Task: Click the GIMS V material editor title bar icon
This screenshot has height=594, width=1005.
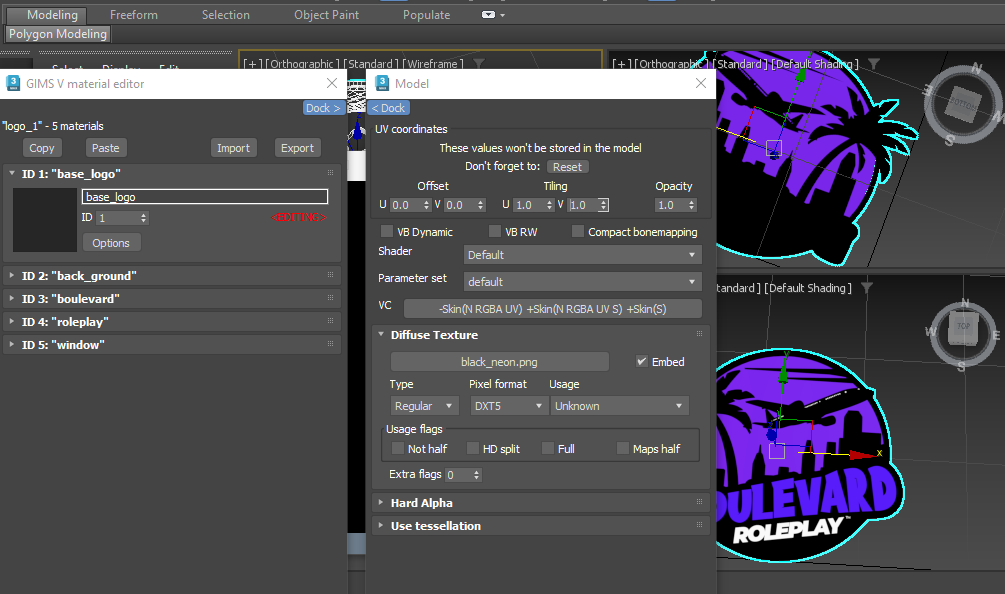Action: [11, 84]
